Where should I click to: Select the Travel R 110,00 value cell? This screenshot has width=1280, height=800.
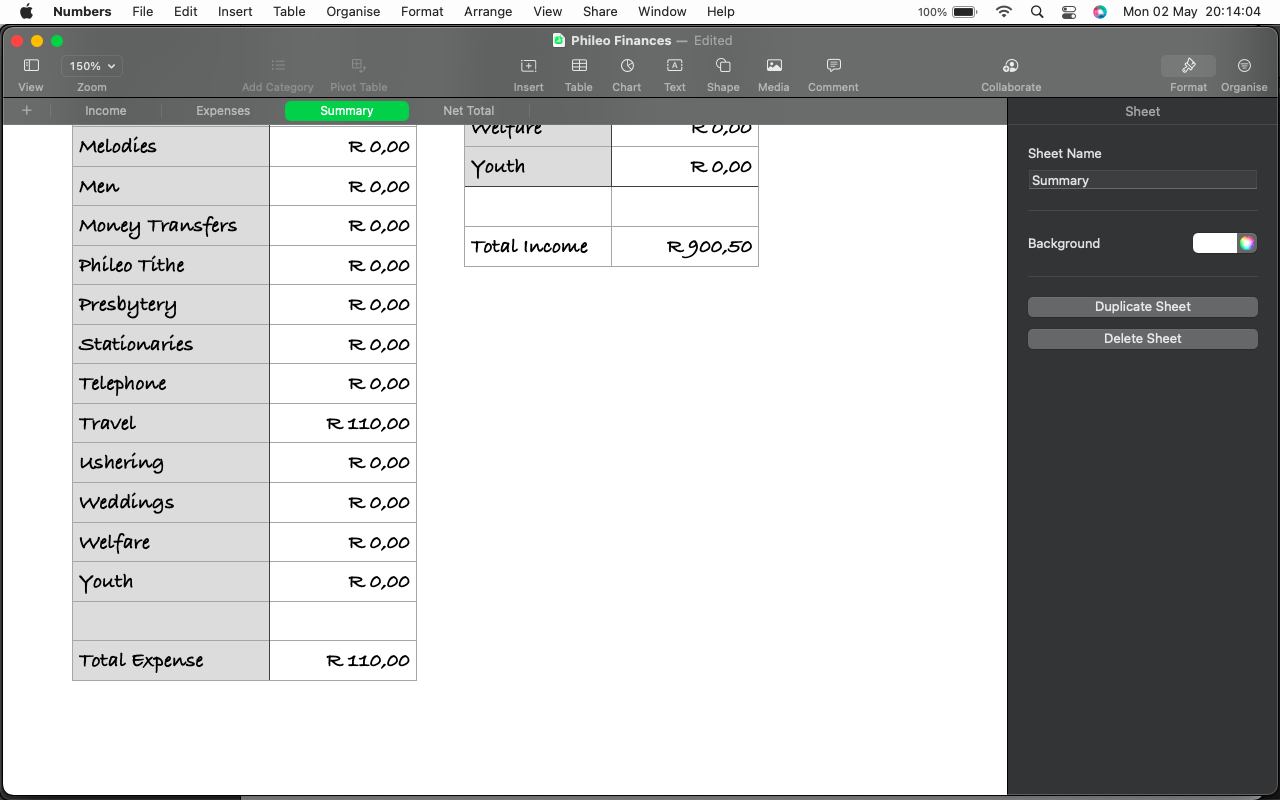pos(343,423)
